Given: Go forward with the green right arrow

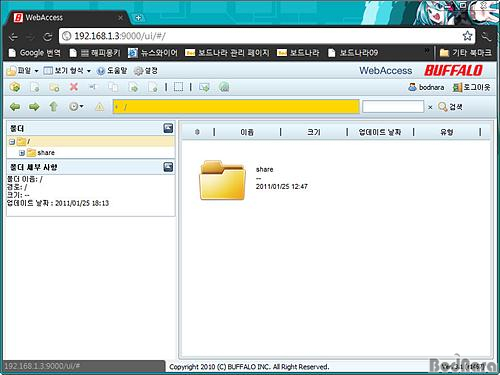Looking at the screenshot, I should (x=34, y=107).
